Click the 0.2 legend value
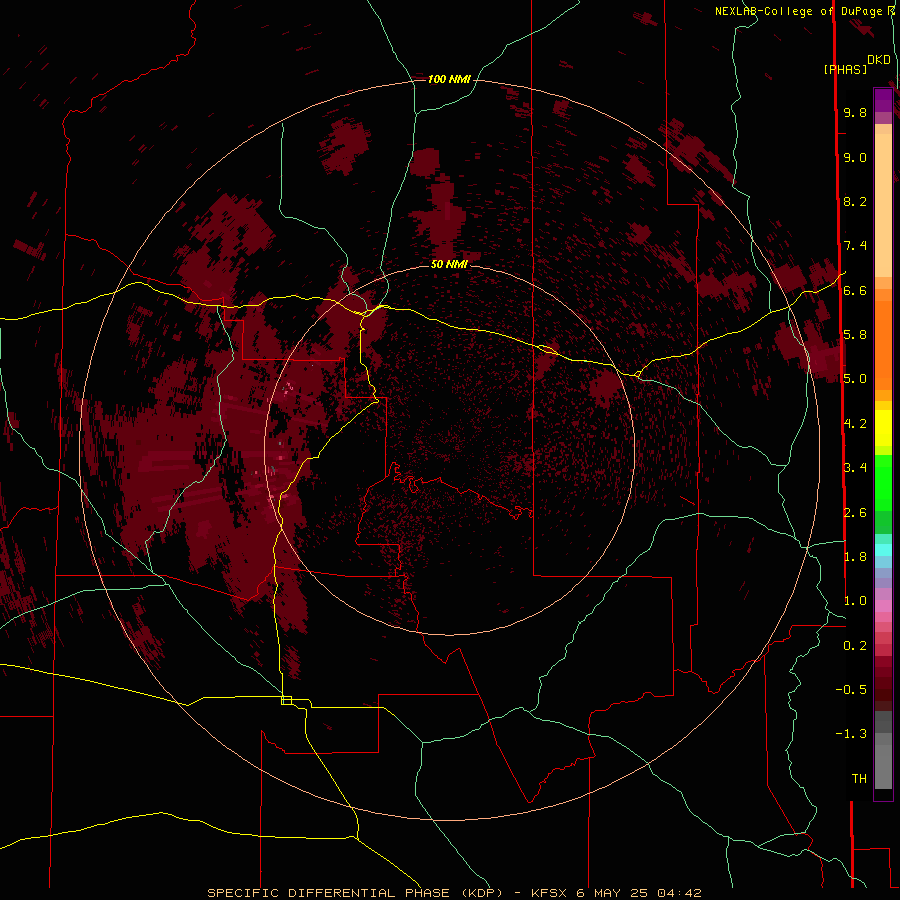Viewport: 900px width, 900px height. pyautogui.click(x=855, y=646)
